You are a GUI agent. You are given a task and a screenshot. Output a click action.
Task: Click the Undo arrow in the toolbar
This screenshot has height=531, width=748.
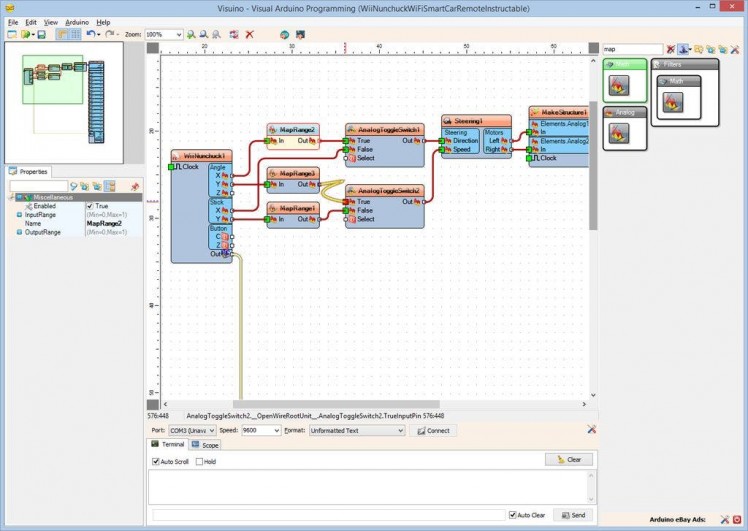point(91,34)
